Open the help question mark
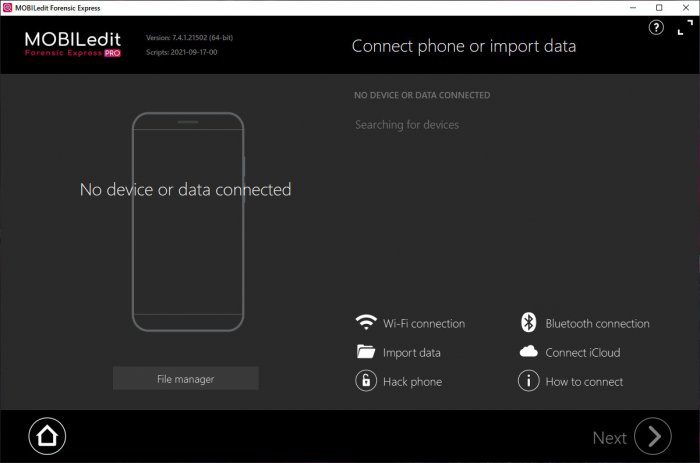The image size is (700, 463). (656, 28)
